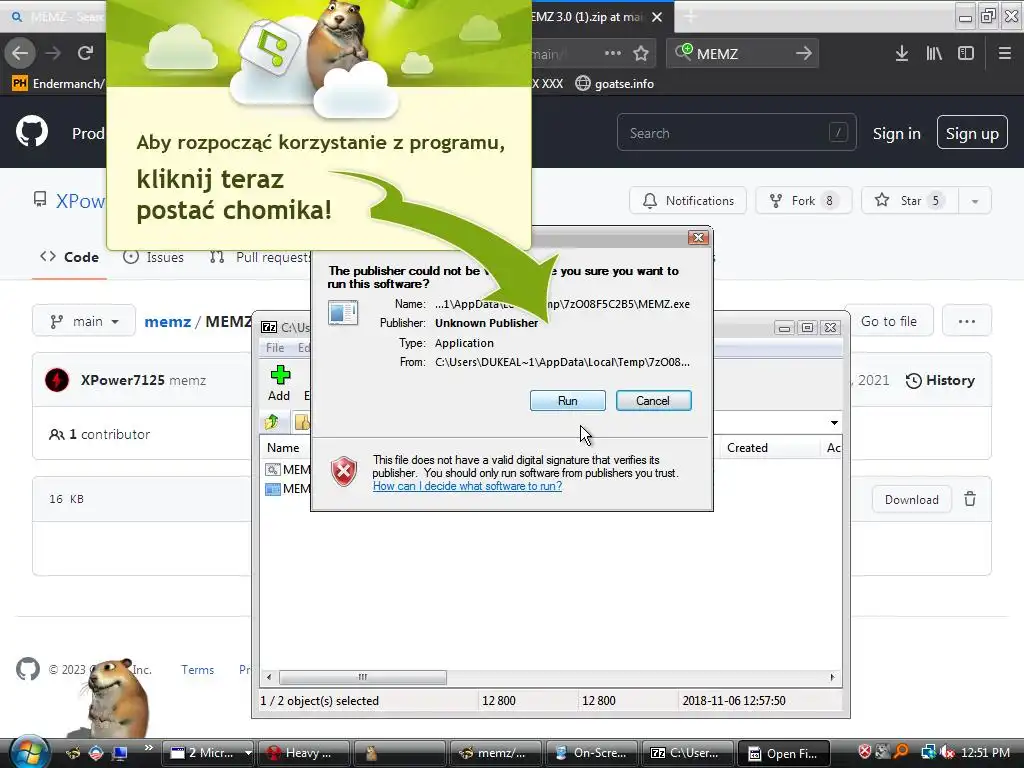
Task: Select the first MEM file row in 7-Zip
Action: click(287, 470)
